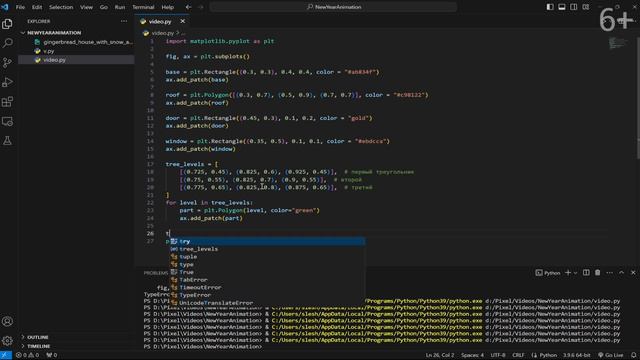Screen dimensions: 640x360
Task: Open the Run menu
Action: click(x=120, y=7)
